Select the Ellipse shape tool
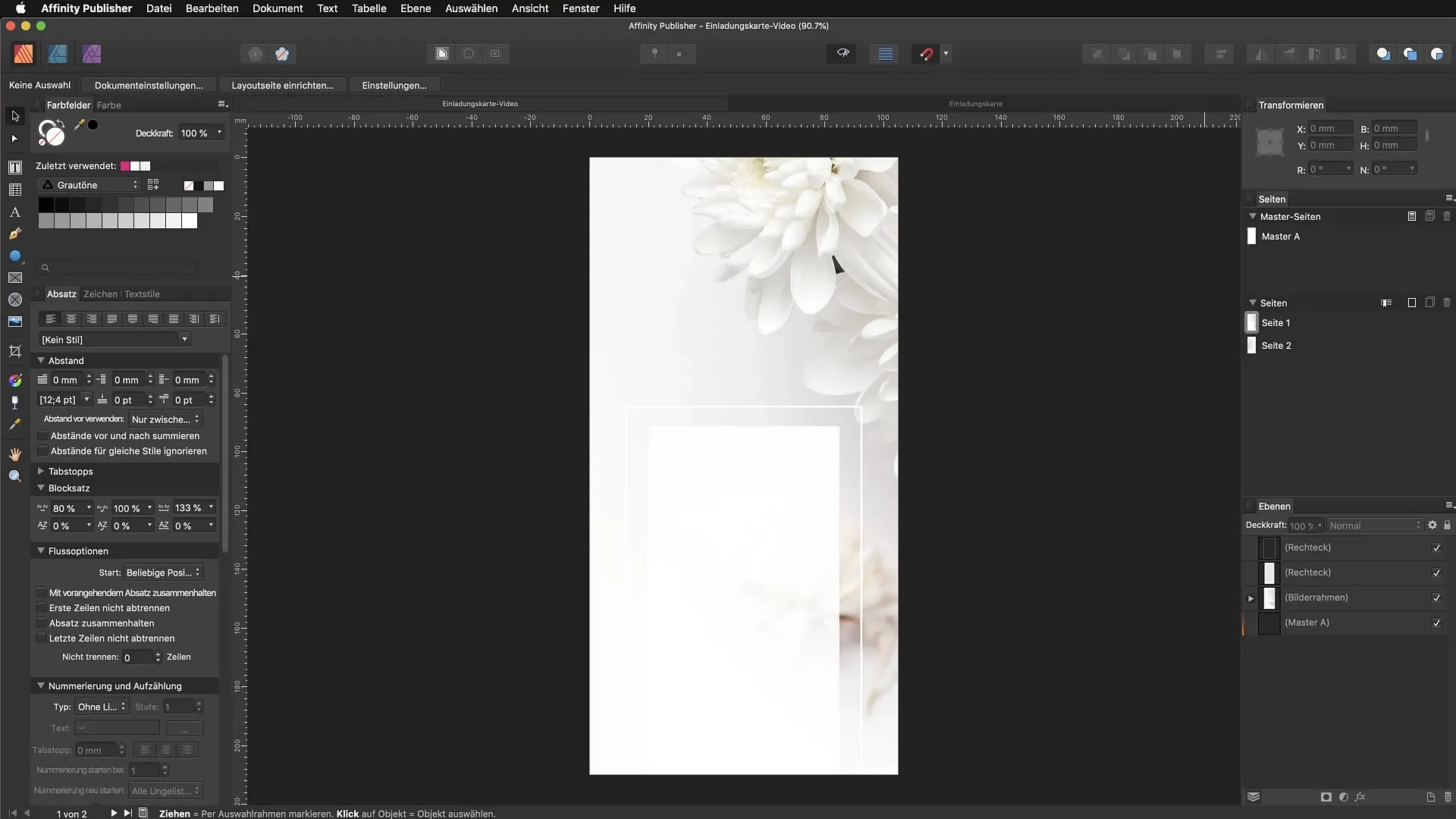 [x=15, y=256]
